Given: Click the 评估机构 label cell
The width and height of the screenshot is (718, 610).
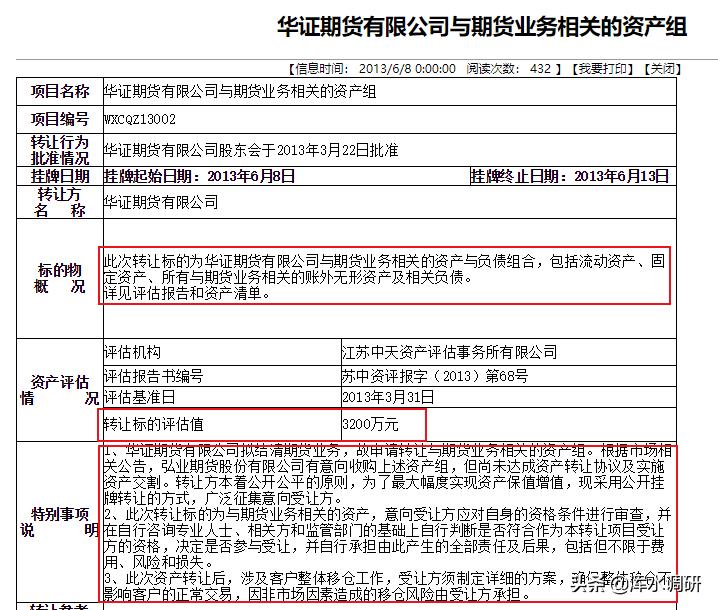Looking at the screenshot, I should coord(222,352).
